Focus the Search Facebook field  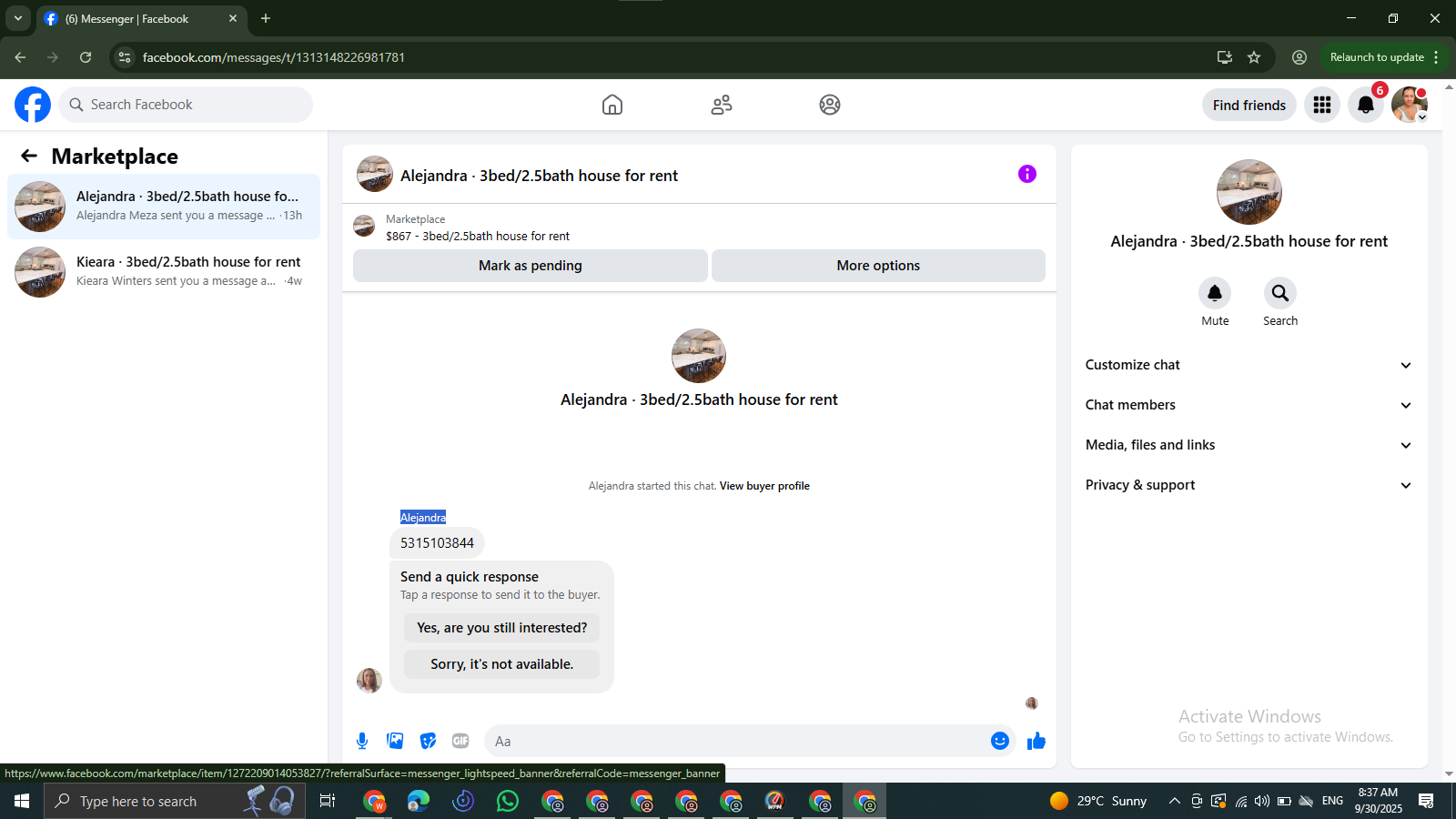coord(186,105)
